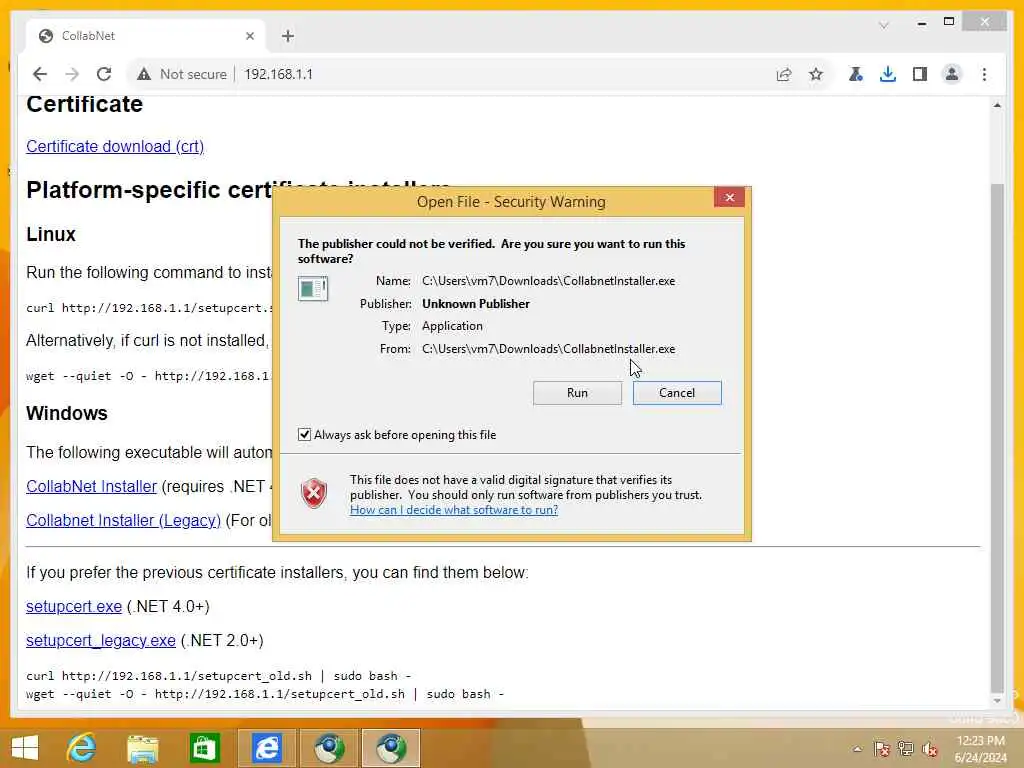Image resolution: width=1024 pixels, height=768 pixels.
Task: Click the address bar URL 192.168.1.1
Action: click(278, 74)
